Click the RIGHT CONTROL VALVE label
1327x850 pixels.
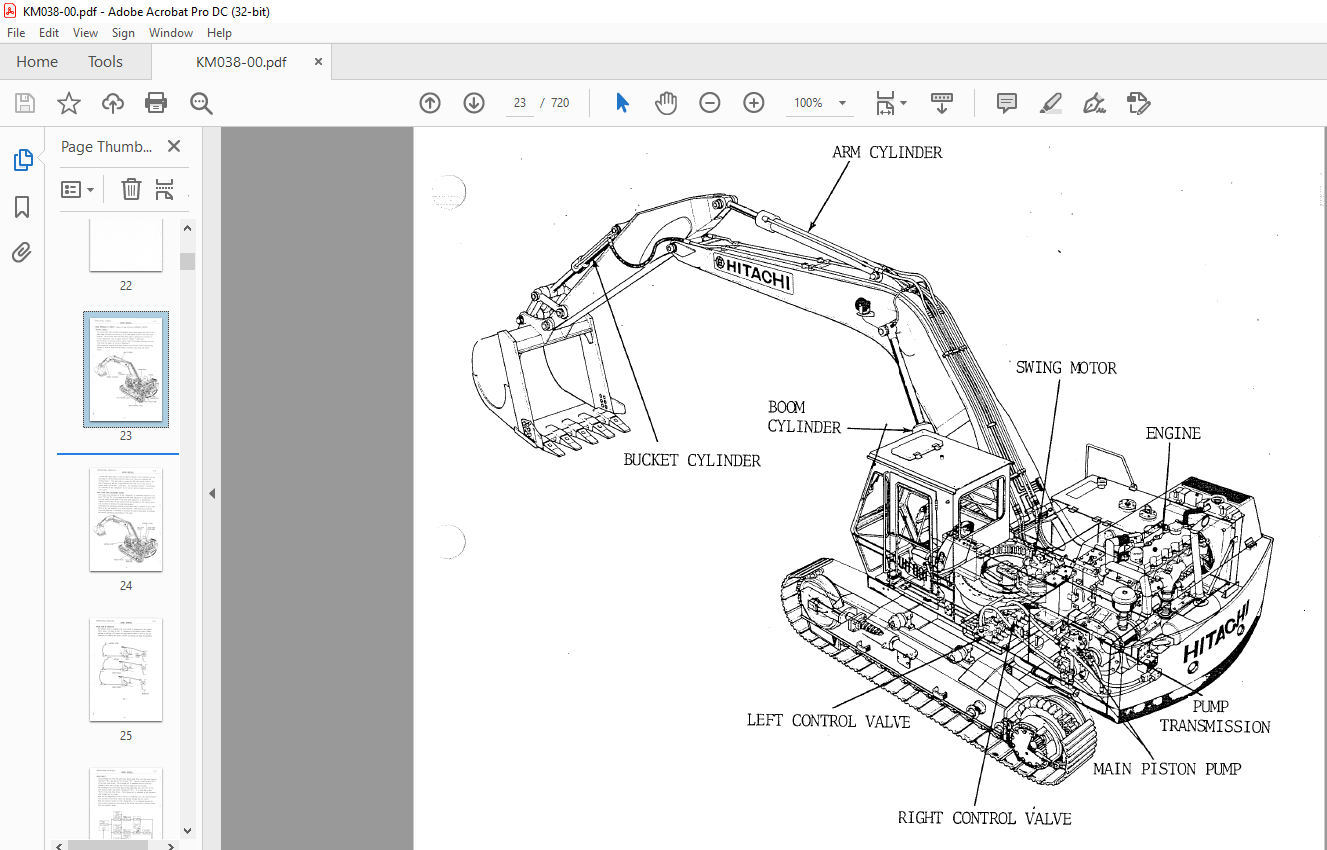[984, 818]
